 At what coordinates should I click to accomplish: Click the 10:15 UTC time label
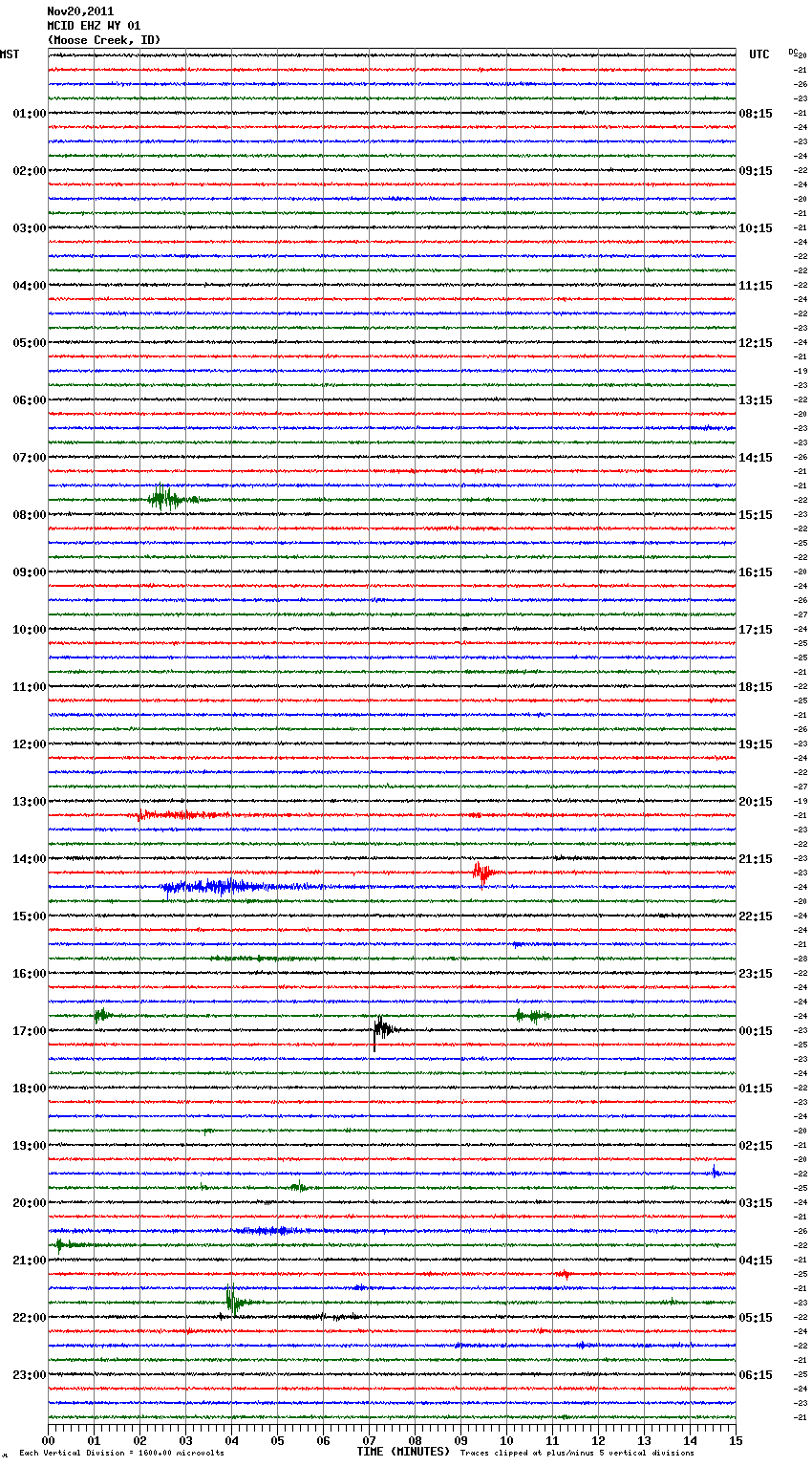[756, 228]
